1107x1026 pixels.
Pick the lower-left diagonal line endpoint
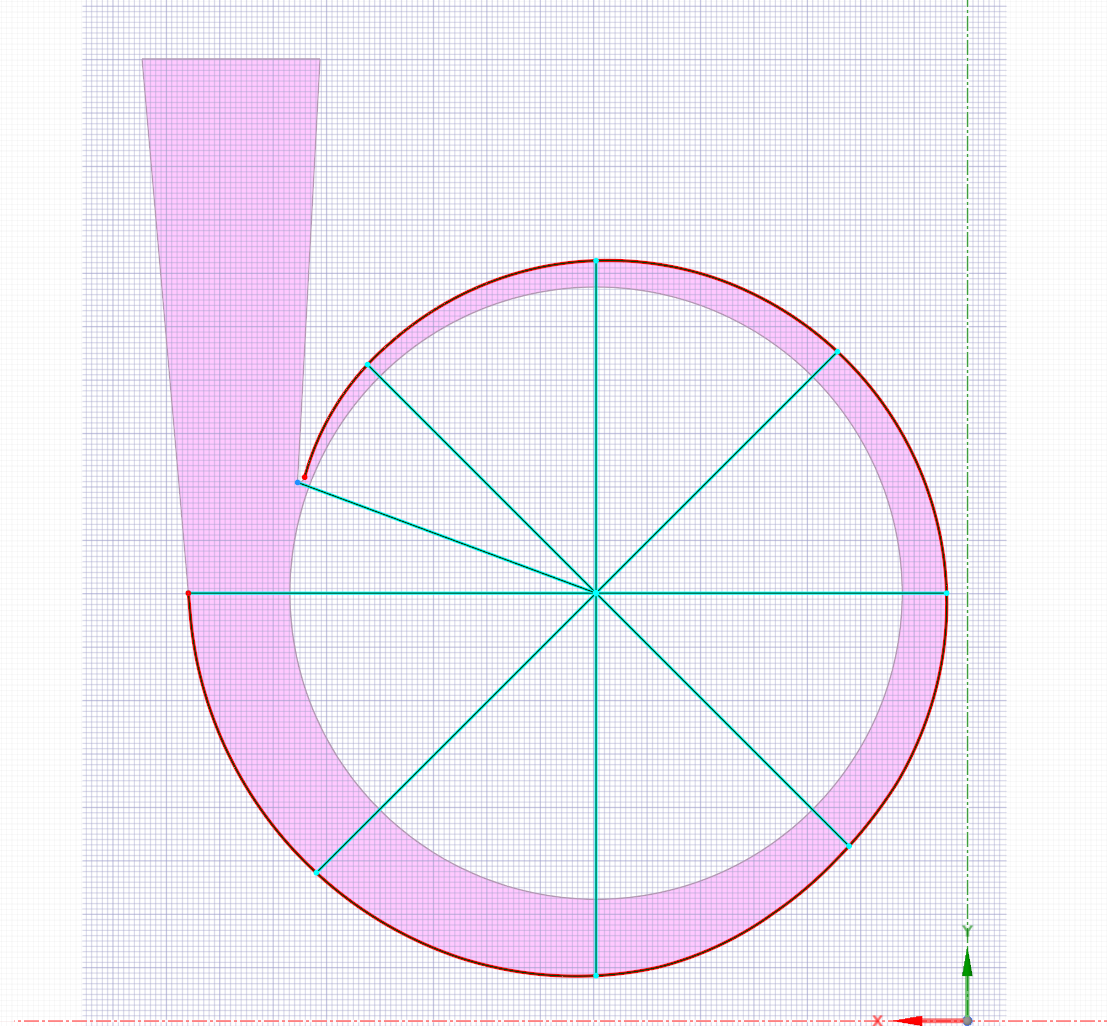click(316, 873)
